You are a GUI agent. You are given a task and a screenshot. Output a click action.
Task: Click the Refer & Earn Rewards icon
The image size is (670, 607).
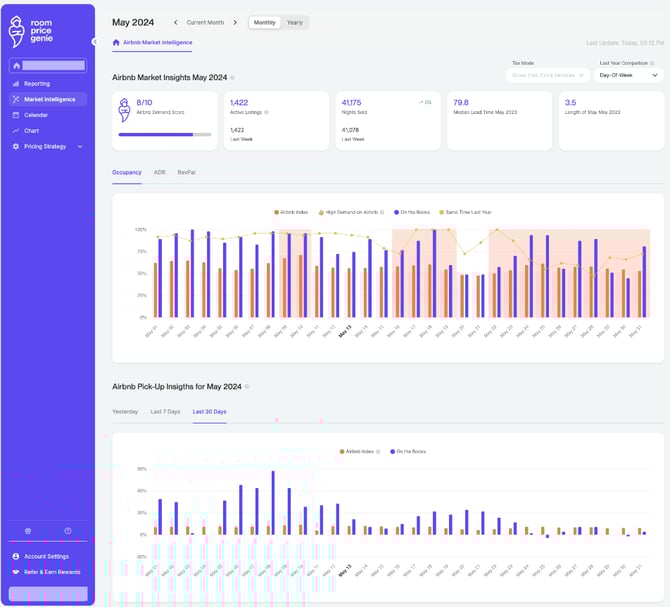point(16,572)
